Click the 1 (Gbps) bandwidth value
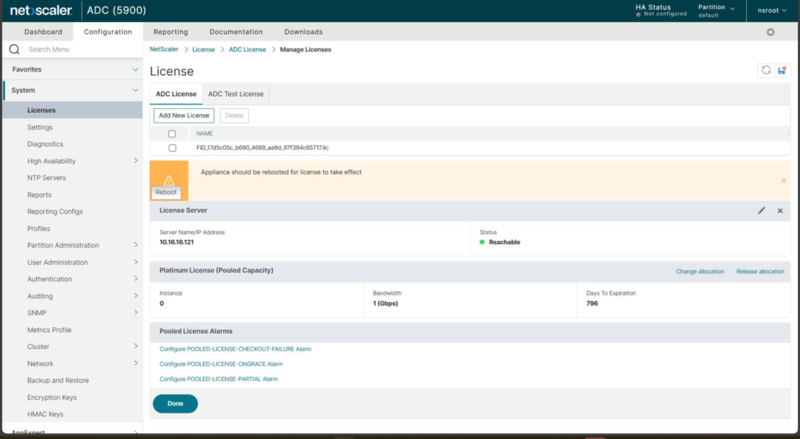Viewport: 800px width, 439px height. [x=385, y=303]
